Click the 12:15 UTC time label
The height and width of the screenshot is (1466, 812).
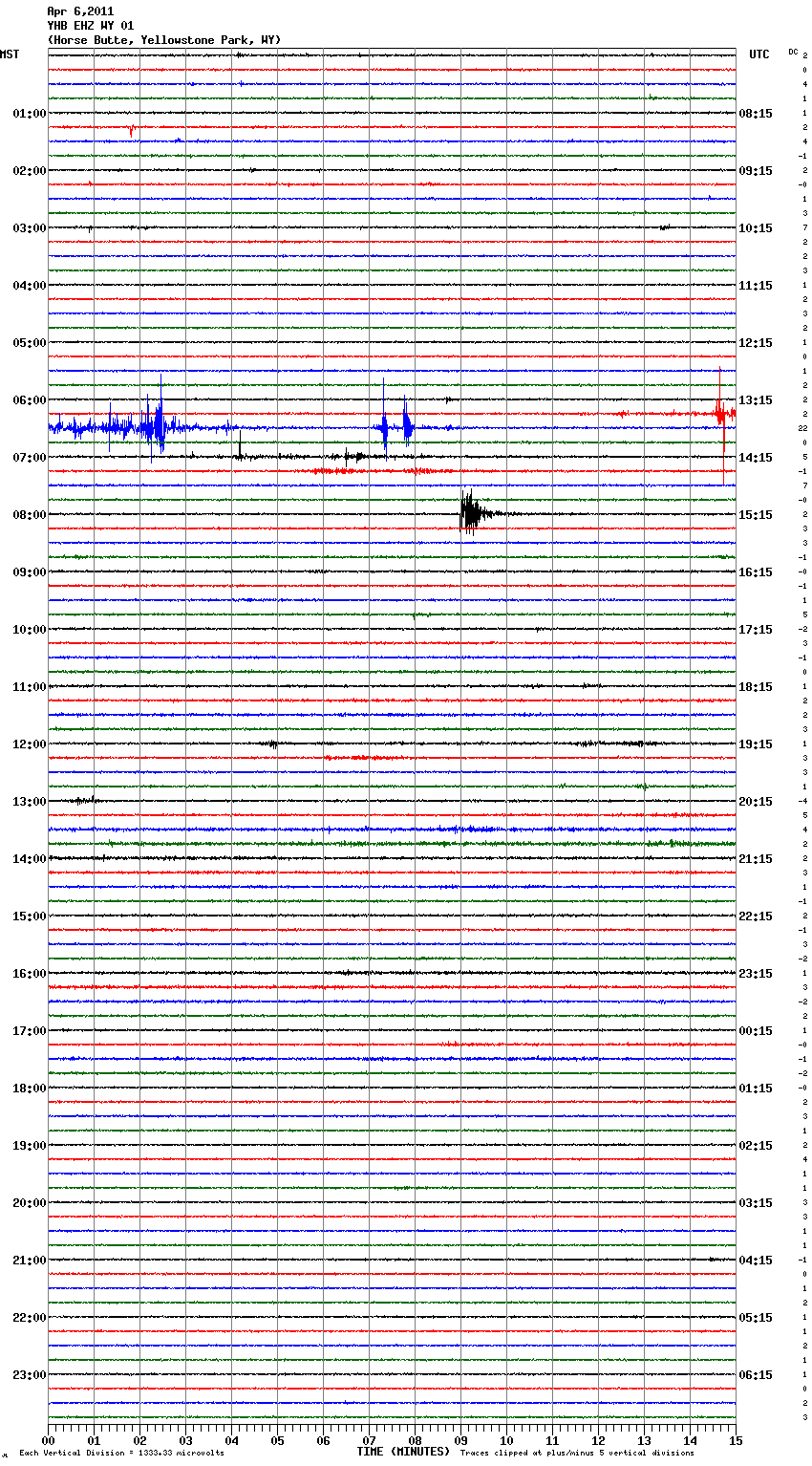[756, 343]
